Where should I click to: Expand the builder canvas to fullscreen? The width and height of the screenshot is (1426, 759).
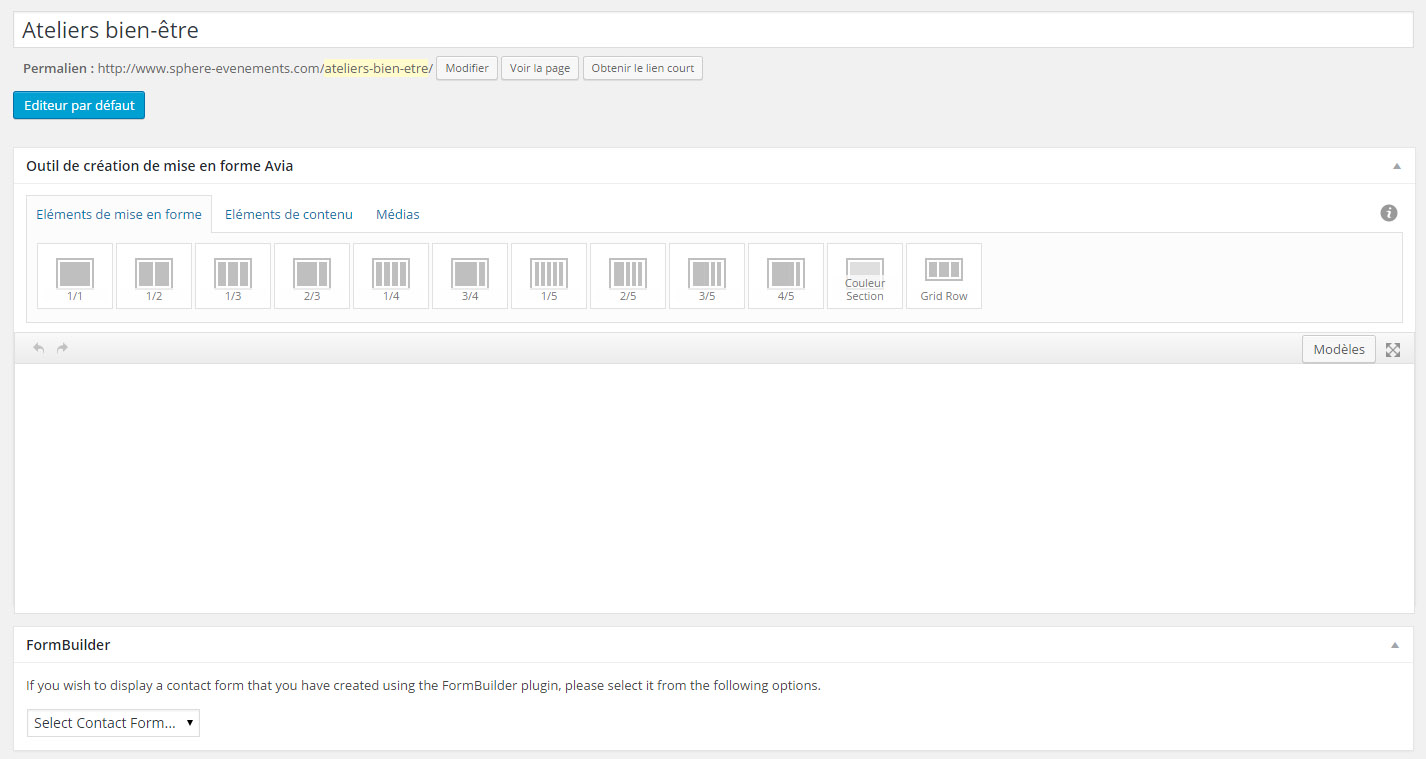tap(1393, 350)
